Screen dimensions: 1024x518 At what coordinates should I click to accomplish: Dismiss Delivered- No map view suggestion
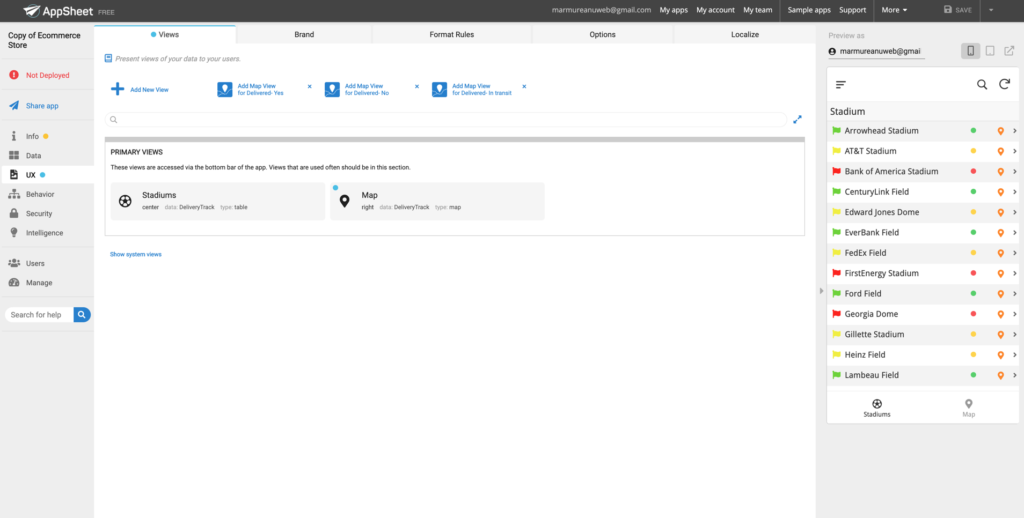coord(417,86)
